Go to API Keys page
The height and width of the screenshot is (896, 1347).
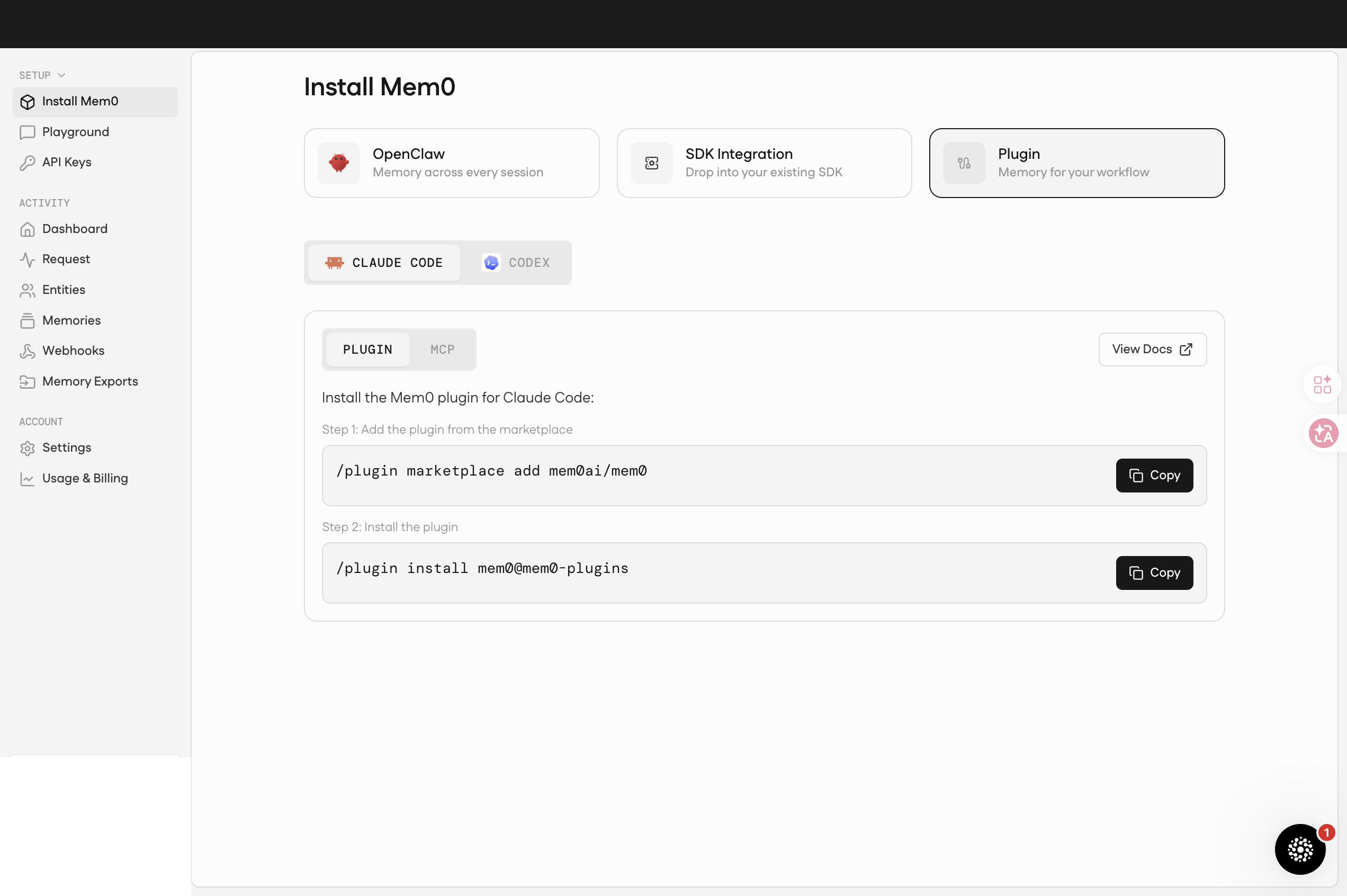(x=95, y=162)
